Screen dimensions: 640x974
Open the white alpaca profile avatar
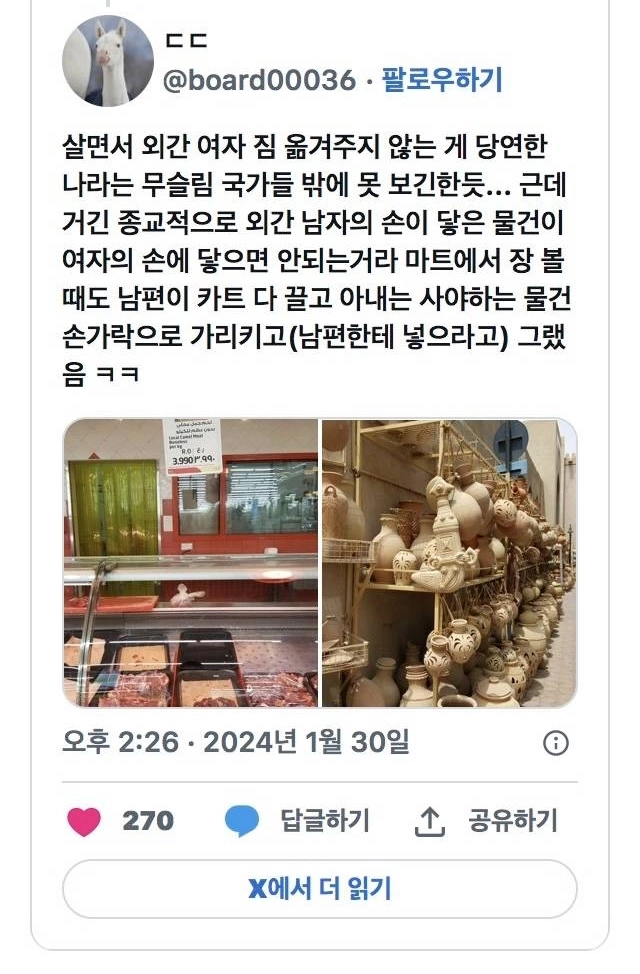pyautogui.click(x=108, y=60)
